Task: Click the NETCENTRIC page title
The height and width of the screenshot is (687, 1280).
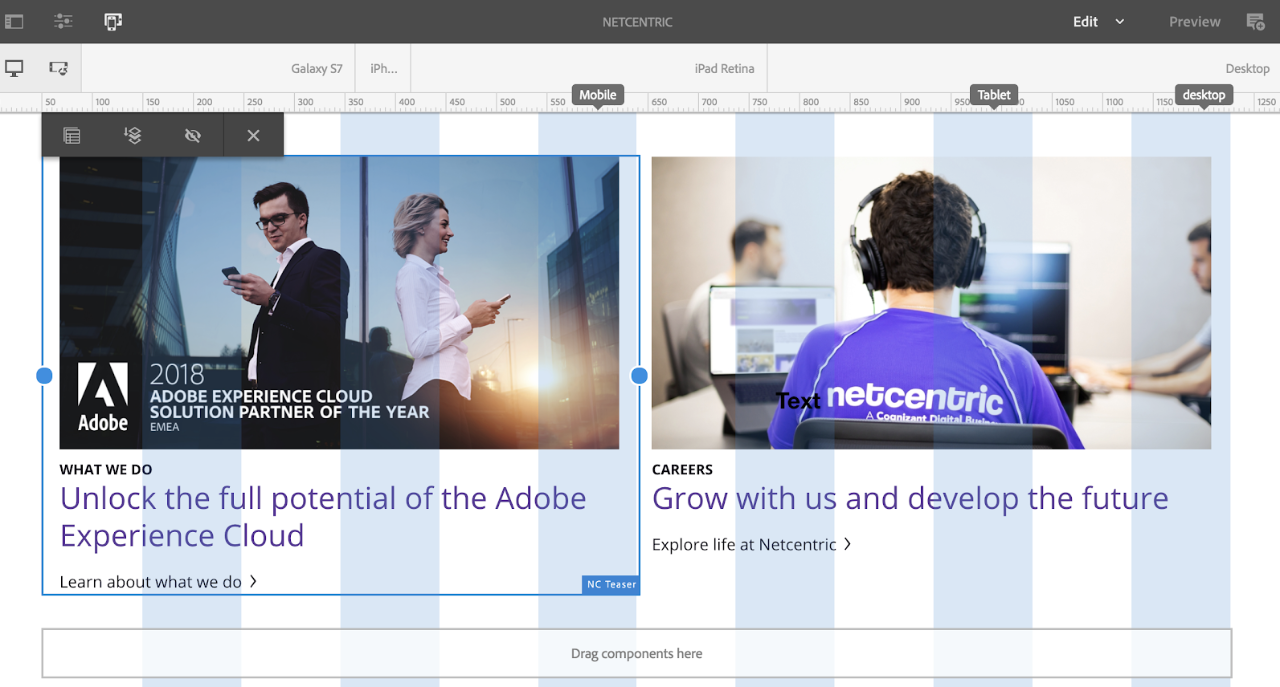Action: (637, 22)
